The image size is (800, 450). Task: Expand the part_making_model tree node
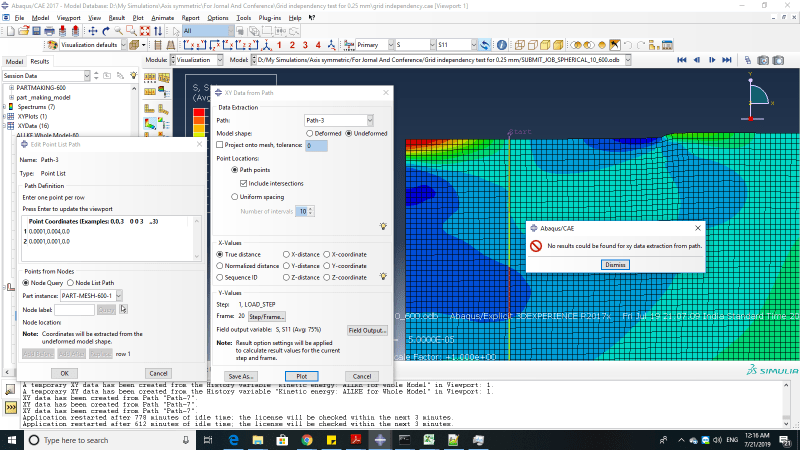pyautogui.click(x=11, y=97)
